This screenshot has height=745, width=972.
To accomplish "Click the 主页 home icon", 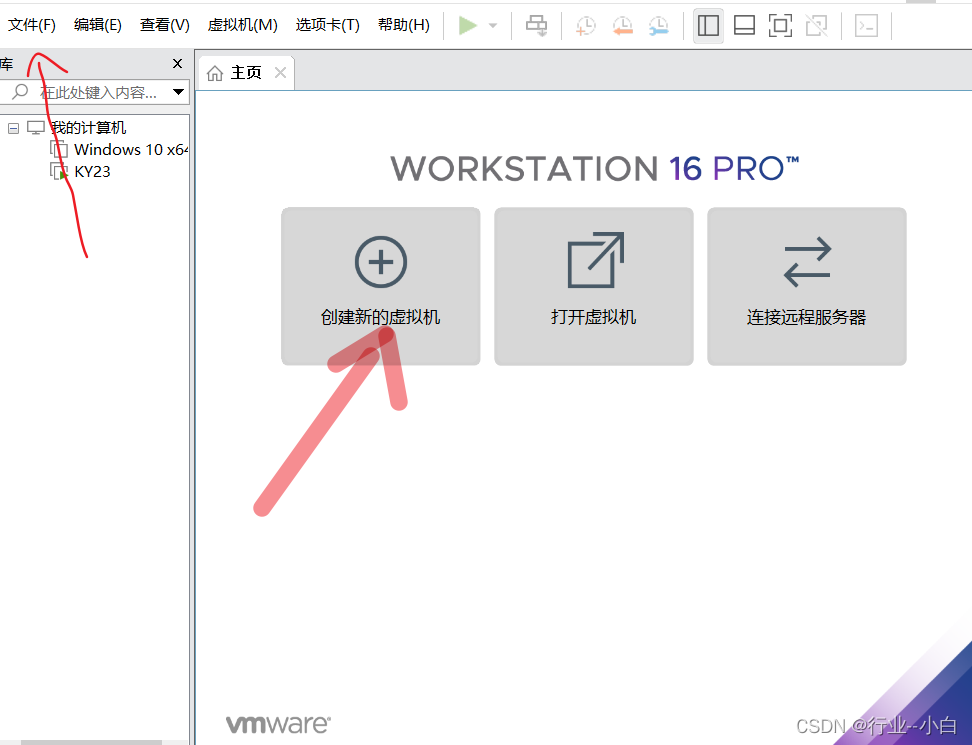I will [x=214, y=73].
